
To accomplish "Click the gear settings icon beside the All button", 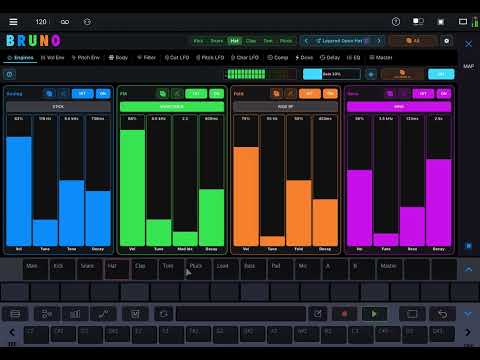I will click(x=446, y=41).
